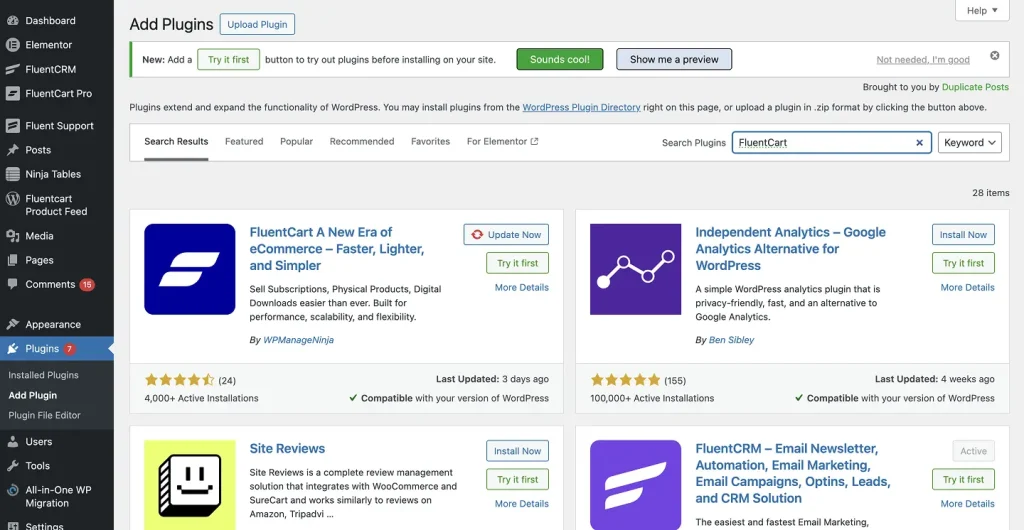The width and height of the screenshot is (1024, 530).
Task: Click Try it first for Site Reviews
Action: click(x=517, y=479)
